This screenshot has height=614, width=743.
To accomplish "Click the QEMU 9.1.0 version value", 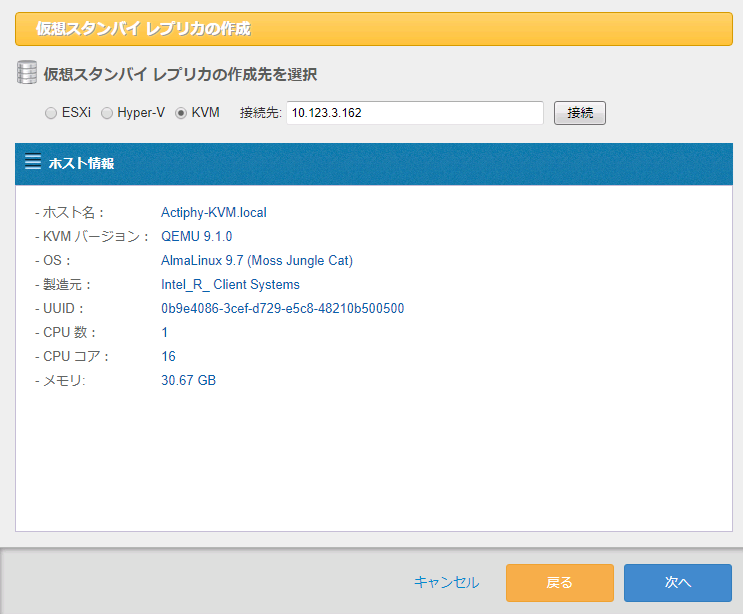I will [x=196, y=236].
